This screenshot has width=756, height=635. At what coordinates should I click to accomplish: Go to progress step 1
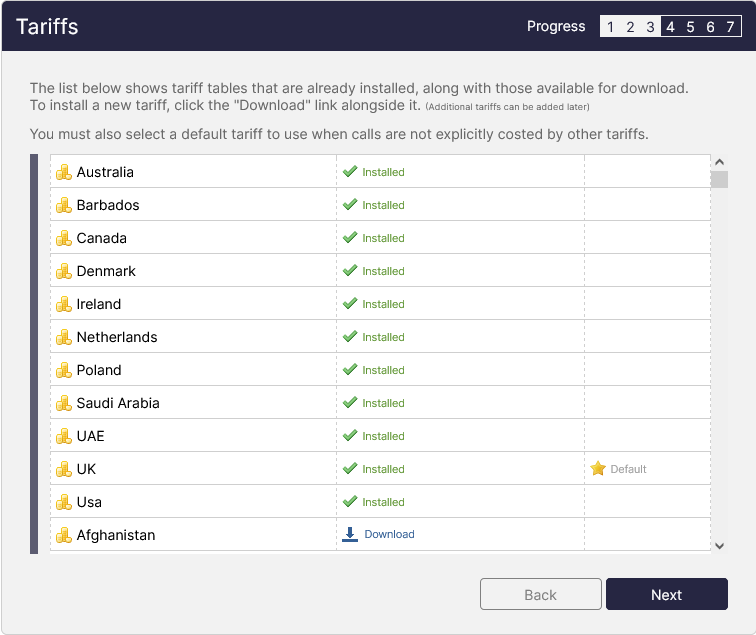tap(610, 27)
